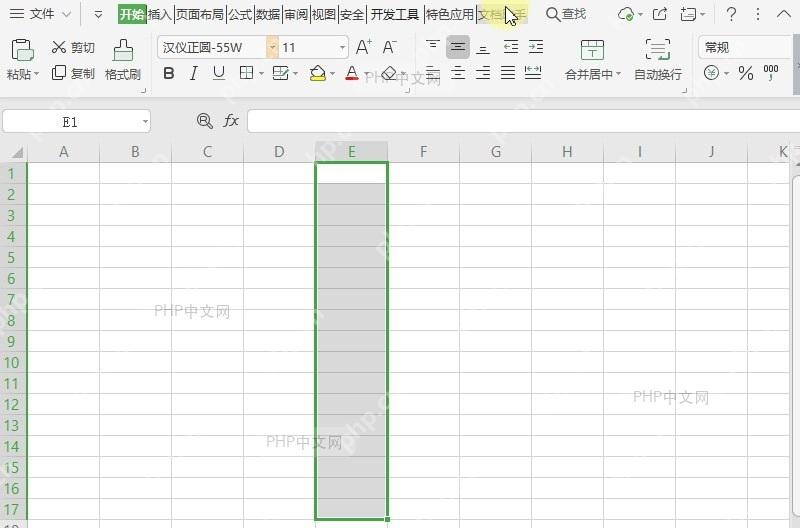Open the 文件 file menu
The height and width of the screenshot is (528, 800).
coord(41,14)
